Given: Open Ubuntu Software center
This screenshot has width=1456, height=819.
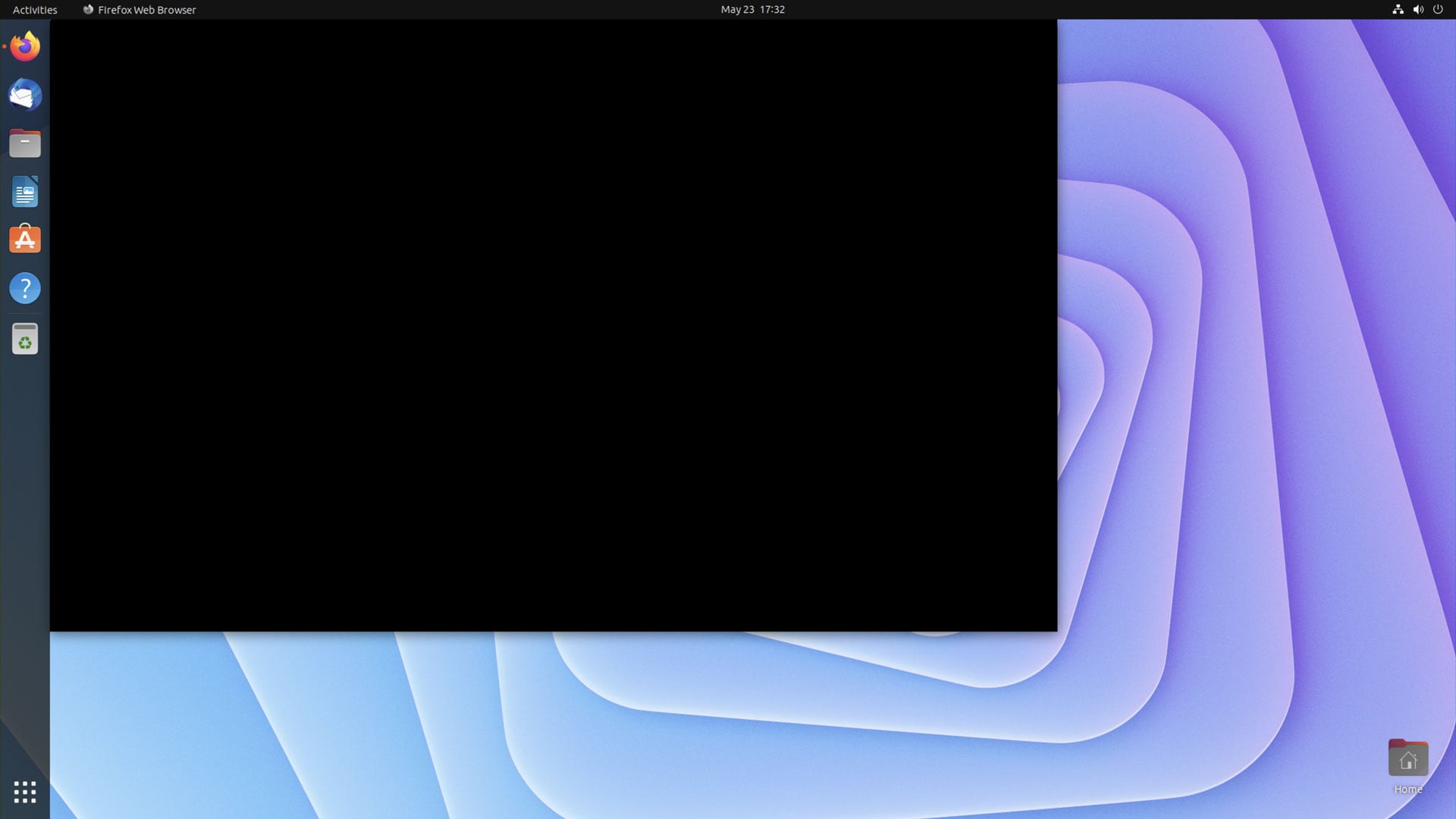Looking at the screenshot, I should click(x=24, y=240).
